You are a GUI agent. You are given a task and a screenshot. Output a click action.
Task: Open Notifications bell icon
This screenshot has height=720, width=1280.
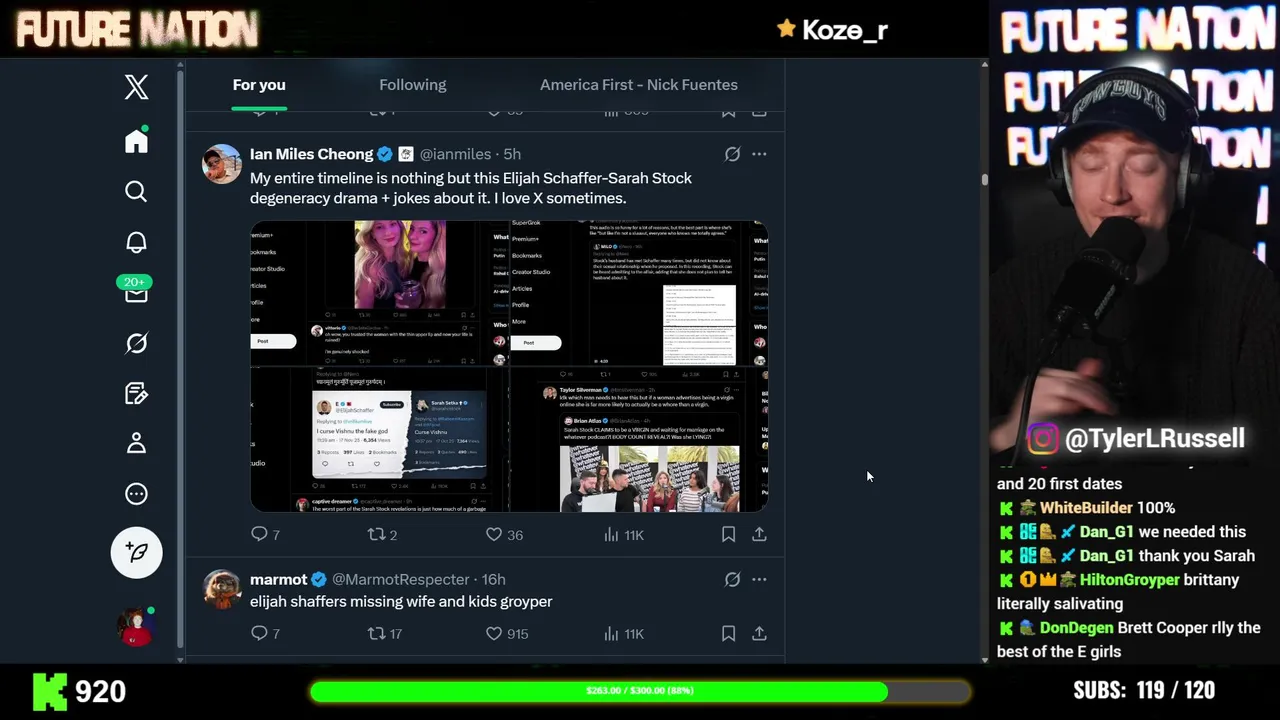136,242
